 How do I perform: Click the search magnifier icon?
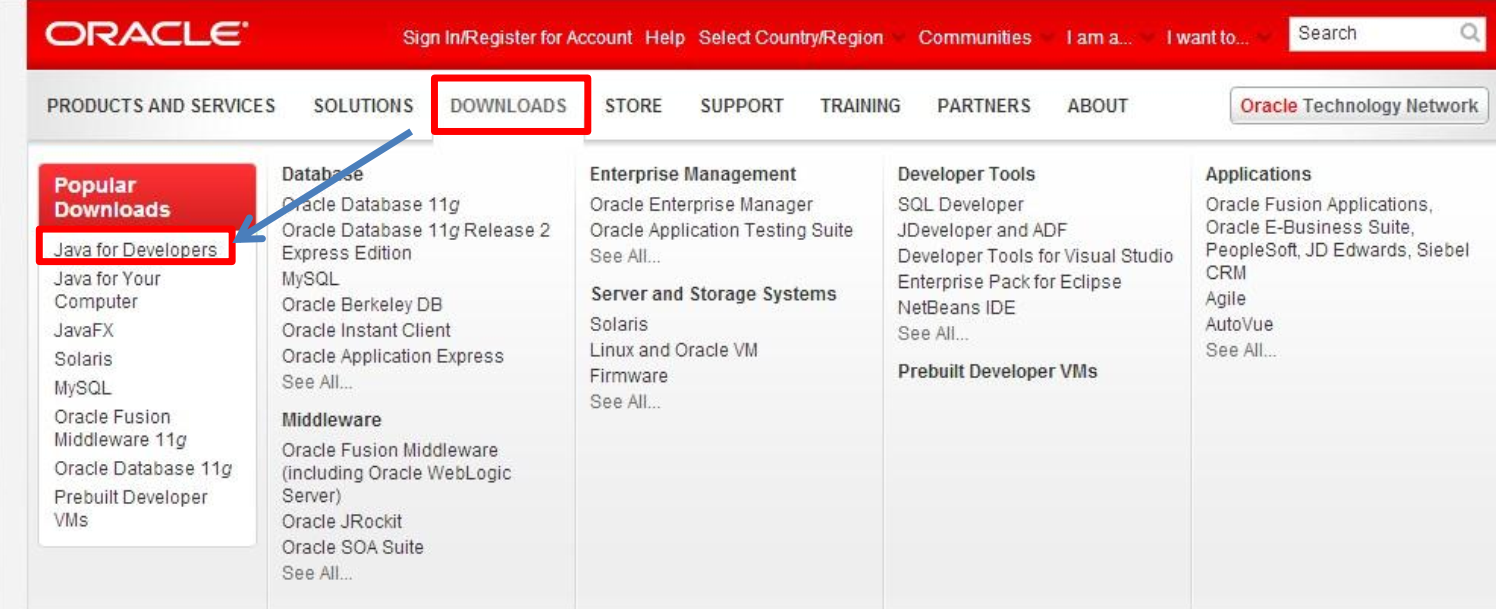coord(1469,33)
